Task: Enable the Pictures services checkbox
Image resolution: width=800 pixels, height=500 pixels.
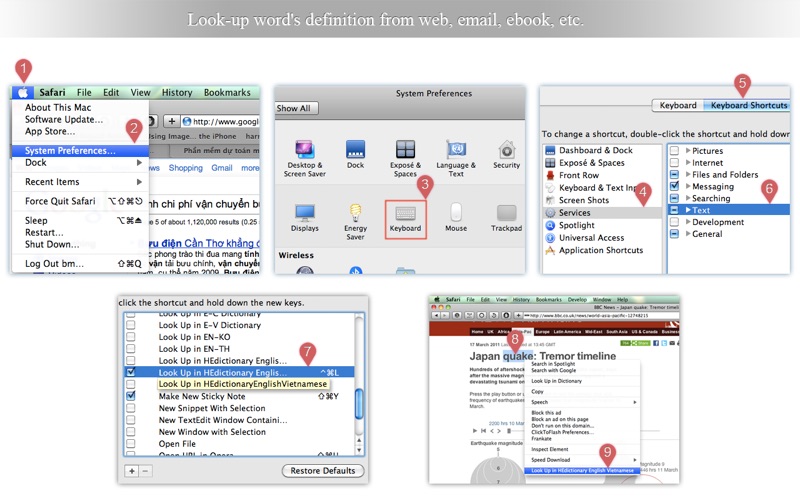Action: coord(674,151)
